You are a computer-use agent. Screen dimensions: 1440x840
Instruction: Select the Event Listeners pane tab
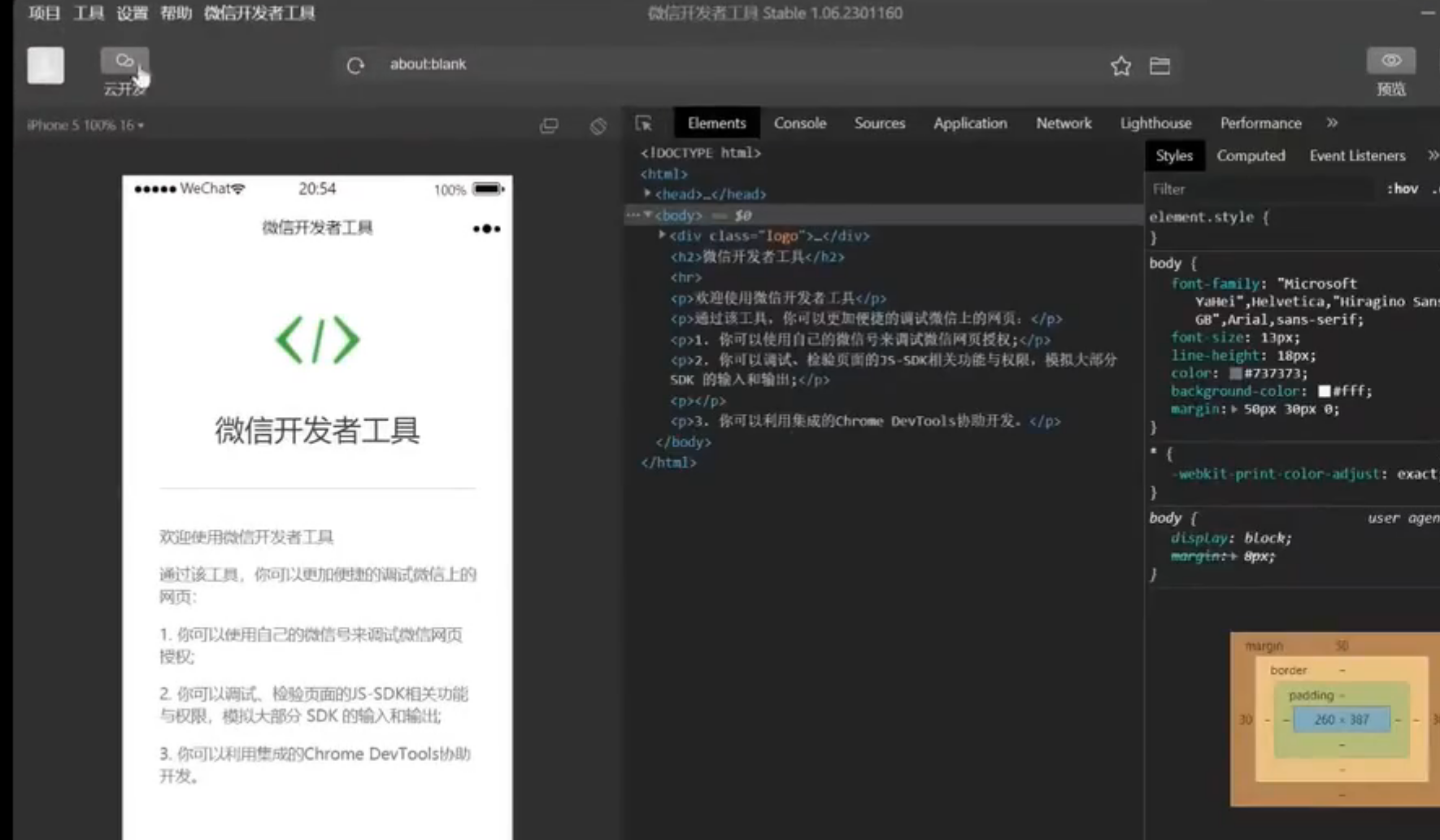coord(1357,155)
